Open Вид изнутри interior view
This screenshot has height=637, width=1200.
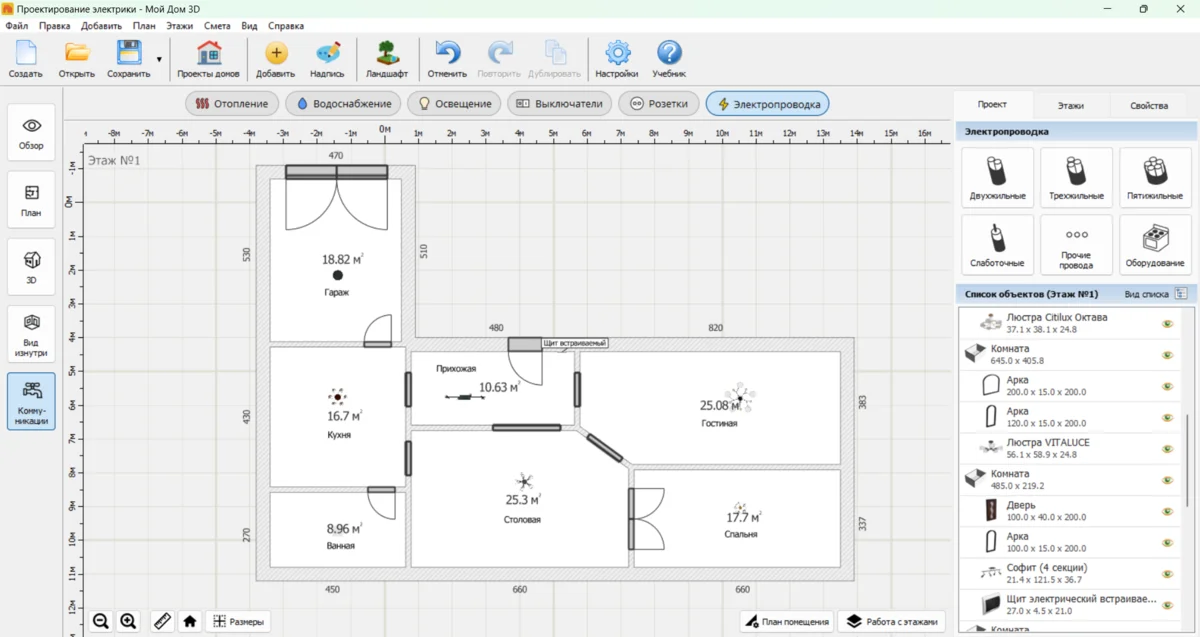tap(32, 334)
